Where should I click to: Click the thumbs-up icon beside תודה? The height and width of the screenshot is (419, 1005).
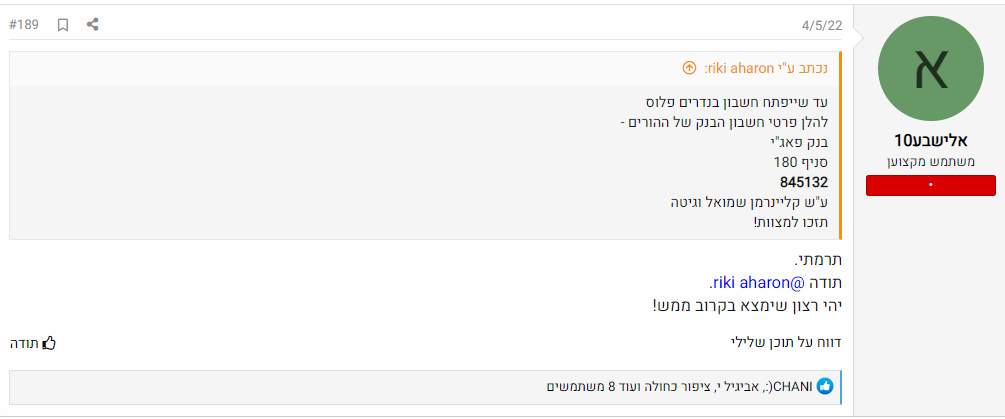point(49,343)
